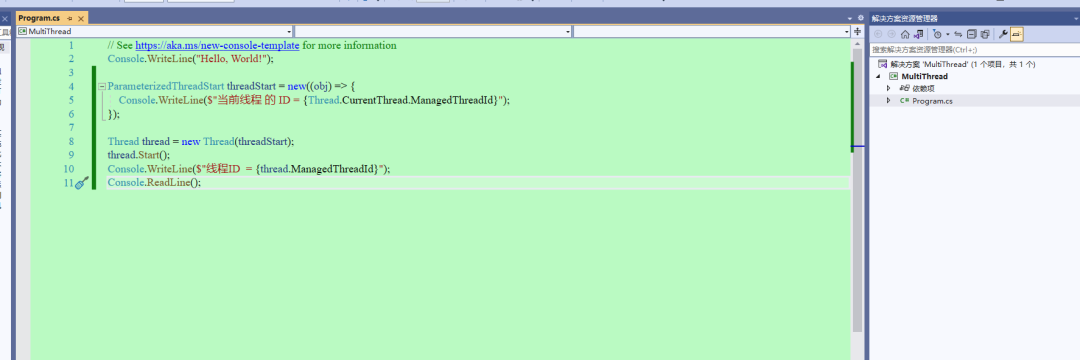This screenshot has width=1080, height=360.
Task: Pin the Program.cs tab
Action: pos(70,18)
